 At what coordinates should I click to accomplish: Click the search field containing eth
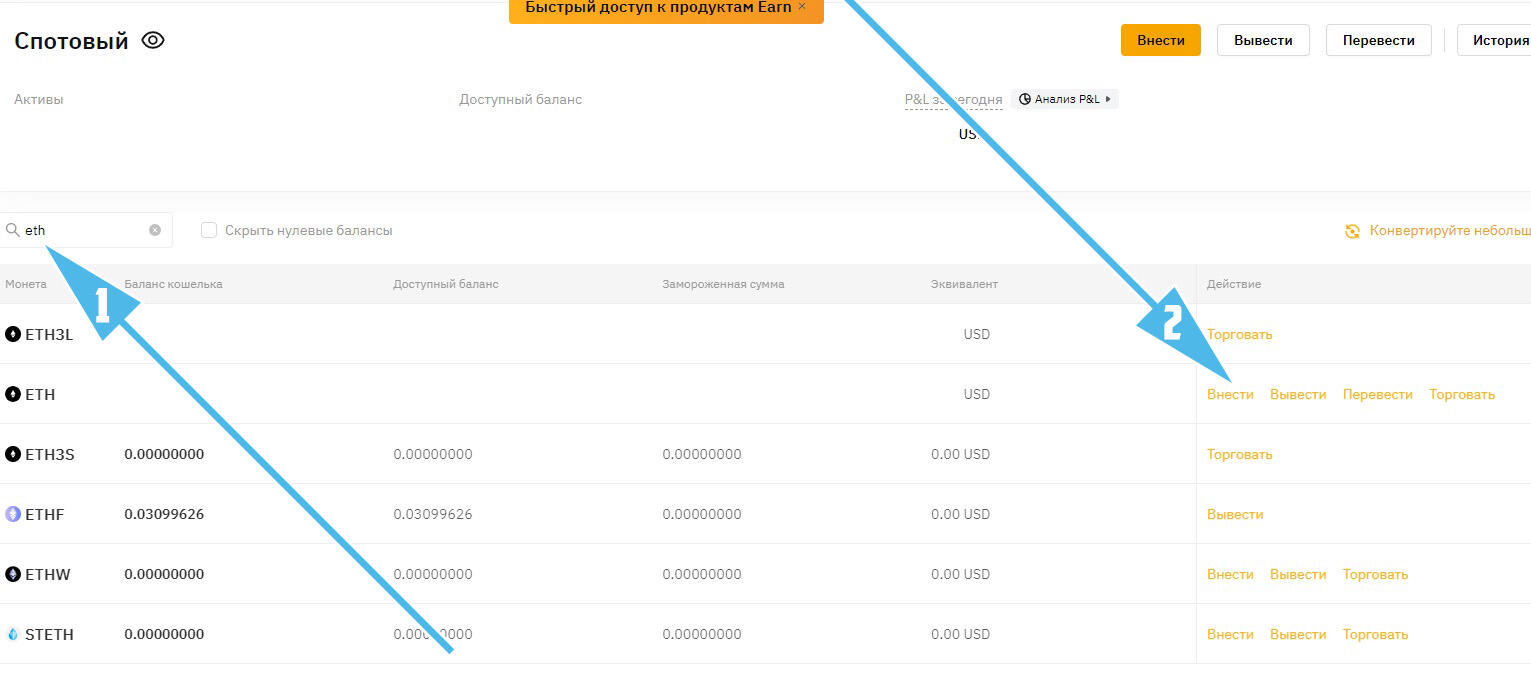tap(86, 230)
